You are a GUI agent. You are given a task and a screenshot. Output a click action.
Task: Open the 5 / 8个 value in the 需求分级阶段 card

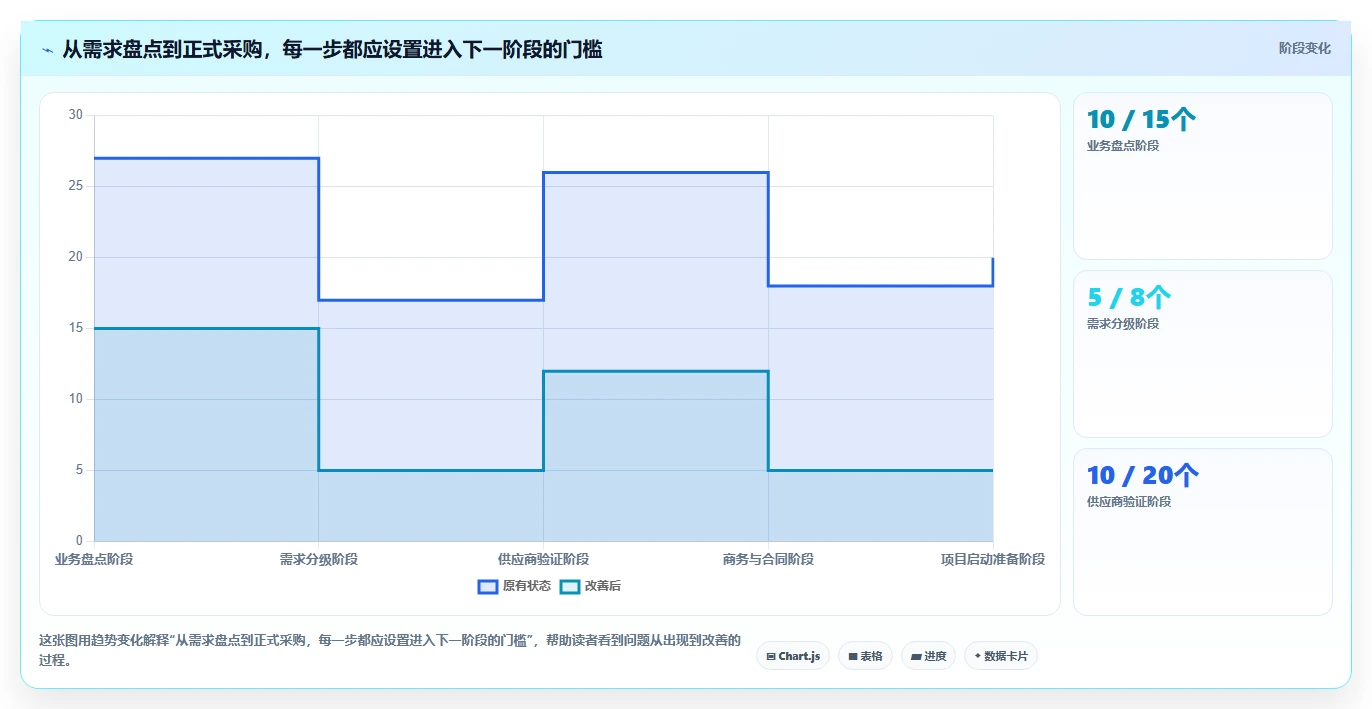(1129, 298)
